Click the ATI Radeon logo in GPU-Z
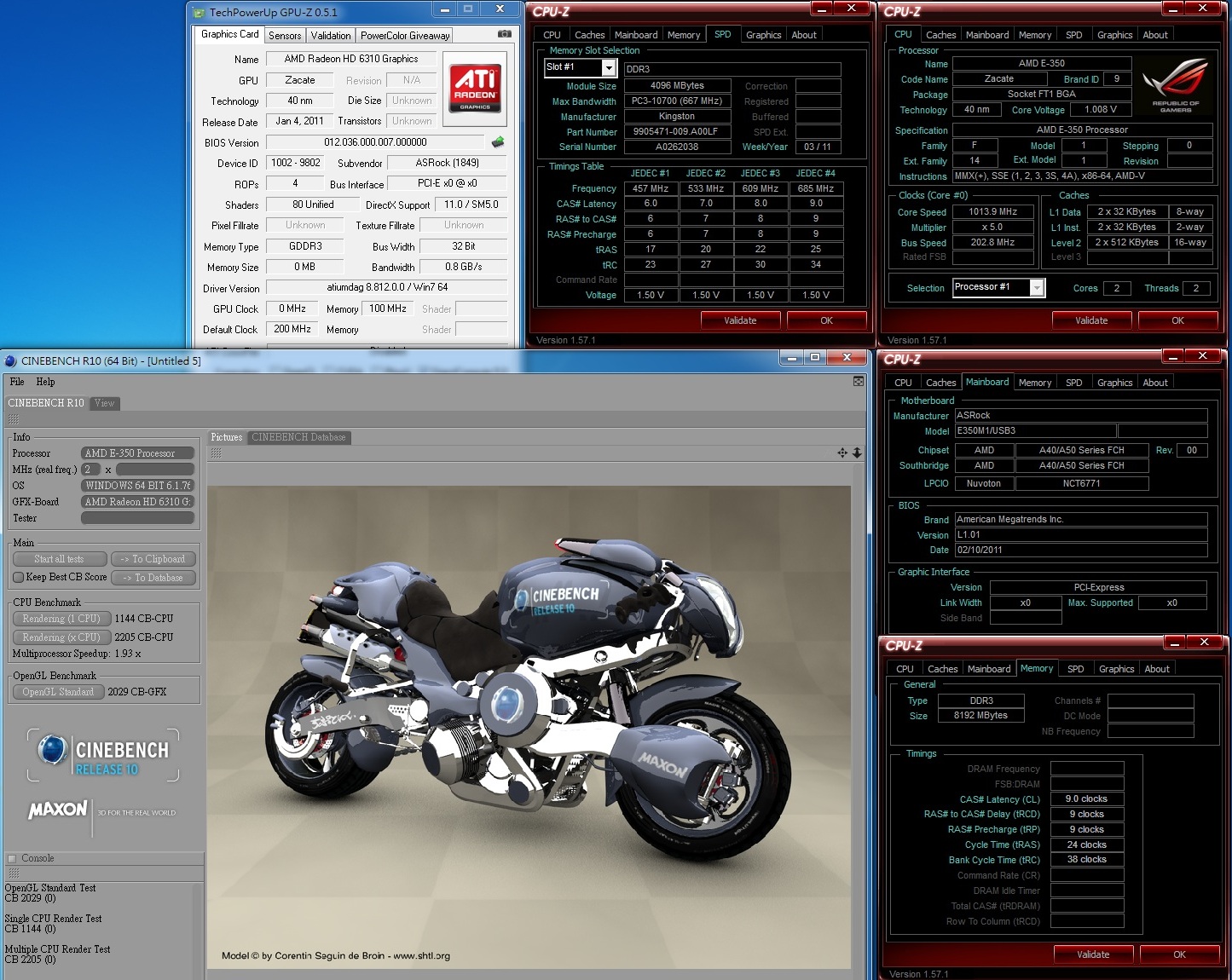The width and height of the screenshot is (1232, 980). coord(475,89)
